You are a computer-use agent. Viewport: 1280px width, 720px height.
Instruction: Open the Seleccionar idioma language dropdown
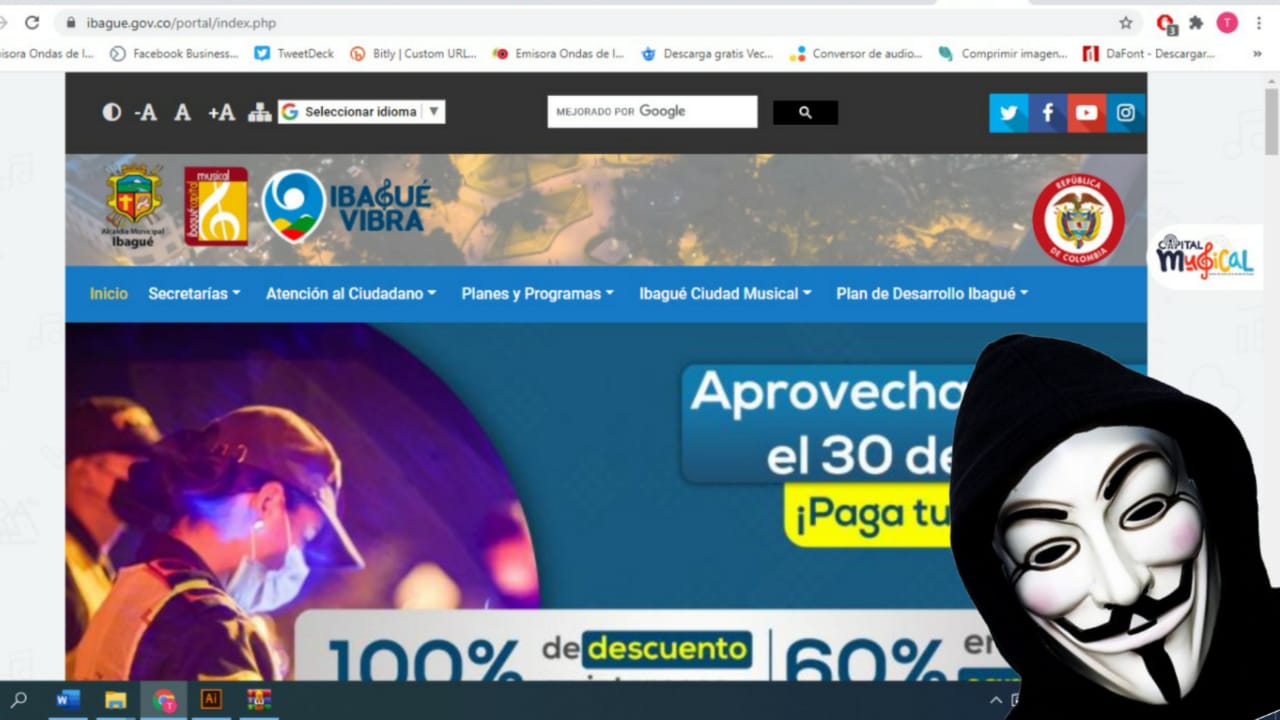pos(361,112)
